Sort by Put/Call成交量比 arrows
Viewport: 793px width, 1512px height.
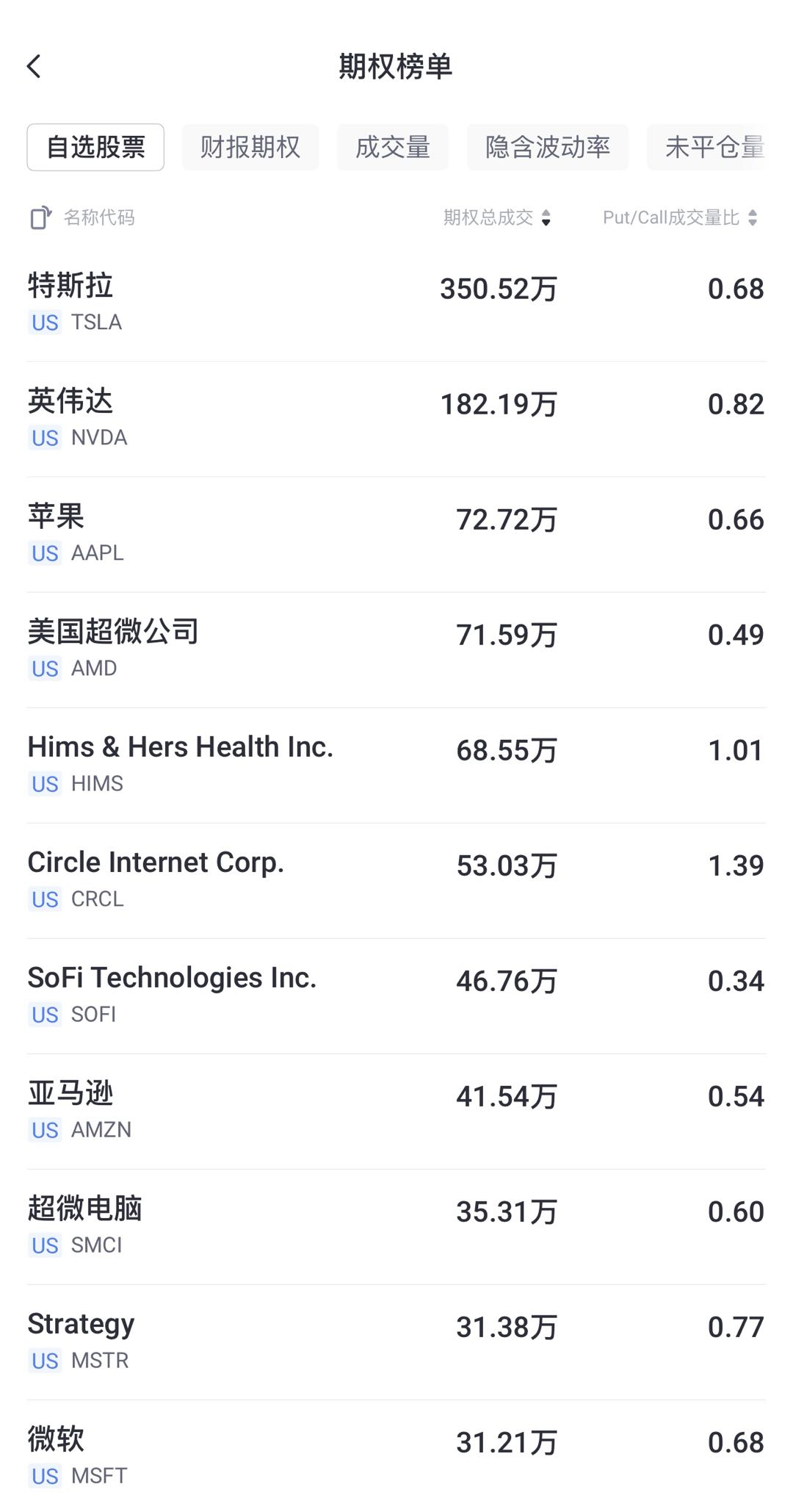click(x=753, y=217)
